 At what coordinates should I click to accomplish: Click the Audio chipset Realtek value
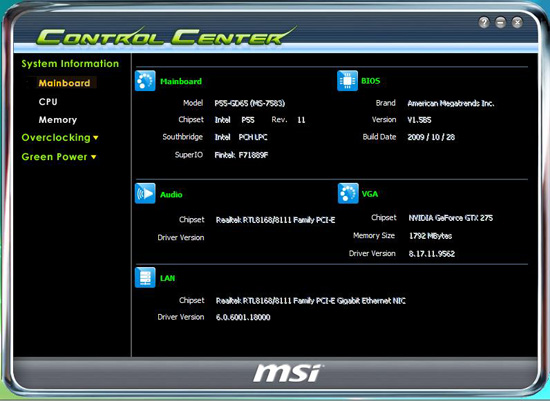point(275,220)
